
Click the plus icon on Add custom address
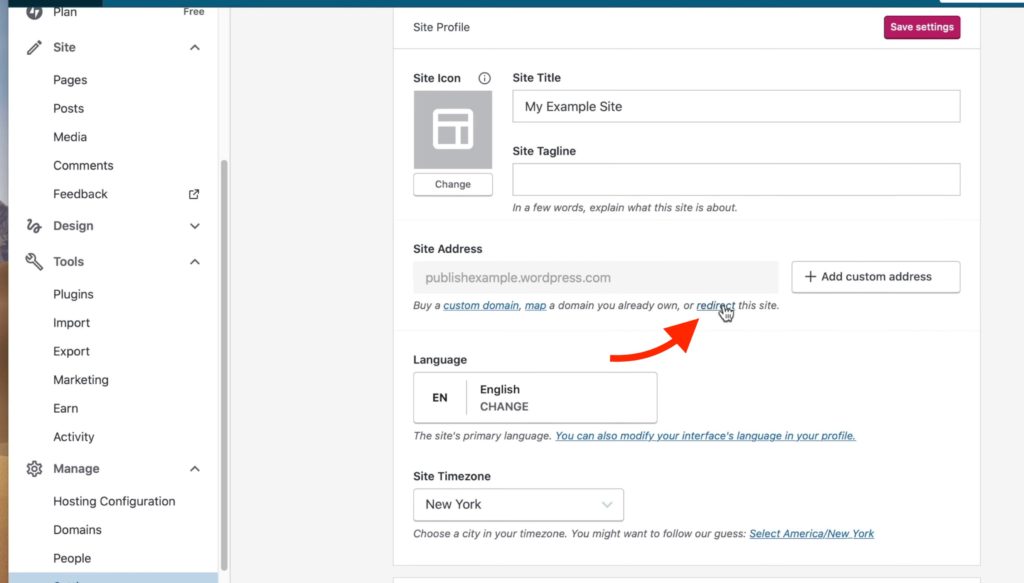(810, 277)
